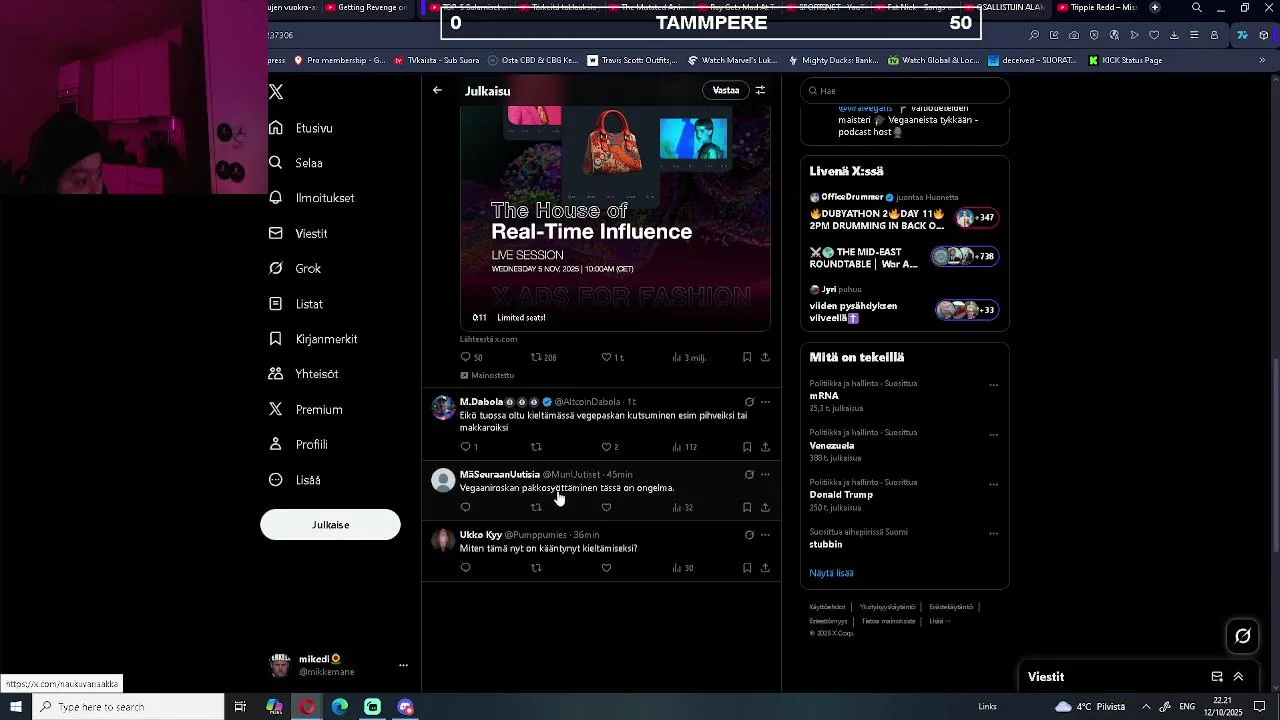Image resolution: width=1280 pixels, height=720 pixels.
Task: Play the Real-Time Influence ad video
Action: [615, 218]
